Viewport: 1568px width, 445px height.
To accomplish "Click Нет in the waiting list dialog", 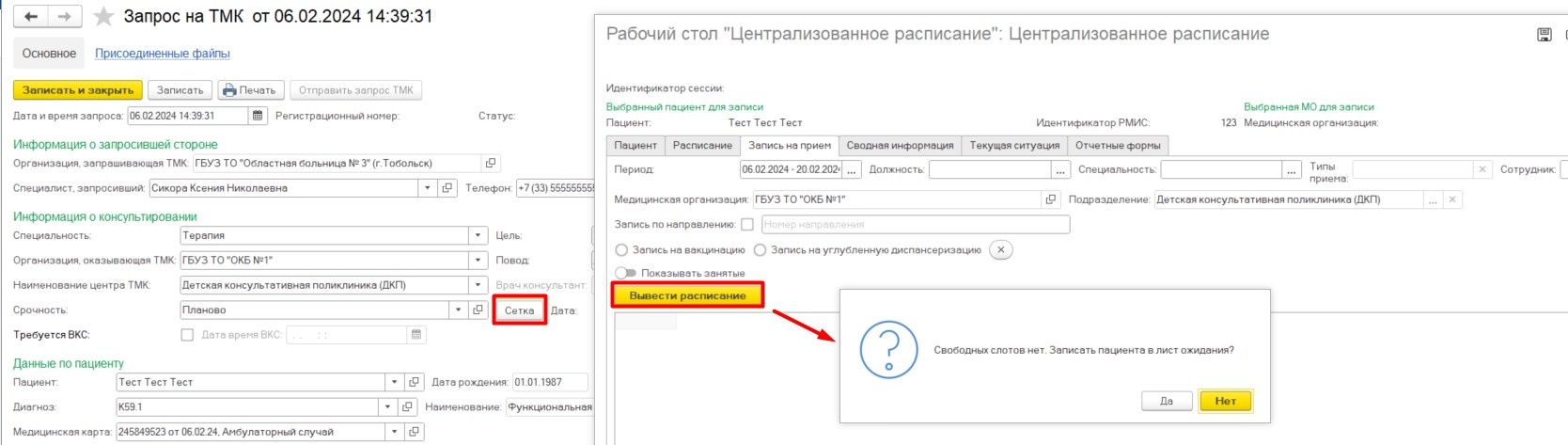I will [x=1225, y=401].
